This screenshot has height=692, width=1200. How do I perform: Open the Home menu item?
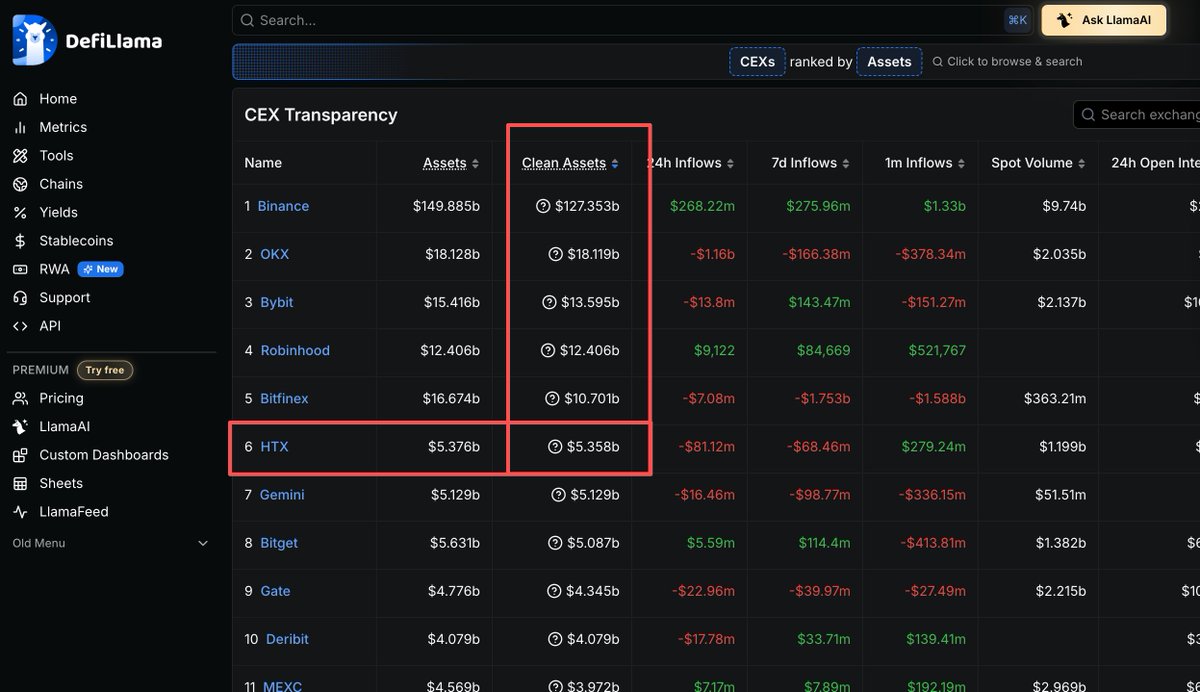58,99
